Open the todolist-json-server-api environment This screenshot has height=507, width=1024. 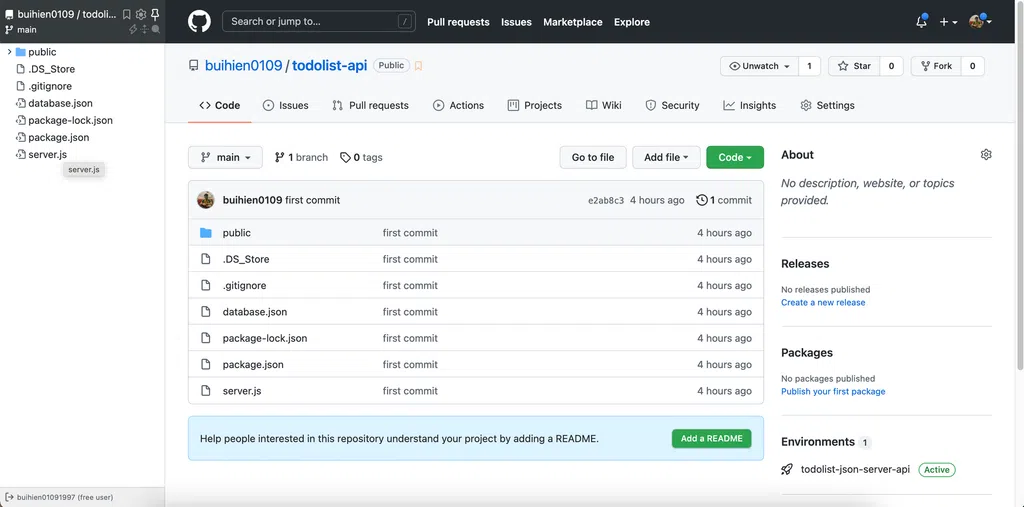855,470
